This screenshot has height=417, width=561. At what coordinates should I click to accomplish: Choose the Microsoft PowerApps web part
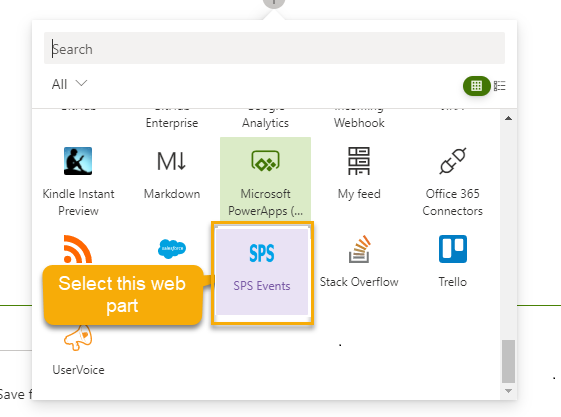click(x=265, y=179)
